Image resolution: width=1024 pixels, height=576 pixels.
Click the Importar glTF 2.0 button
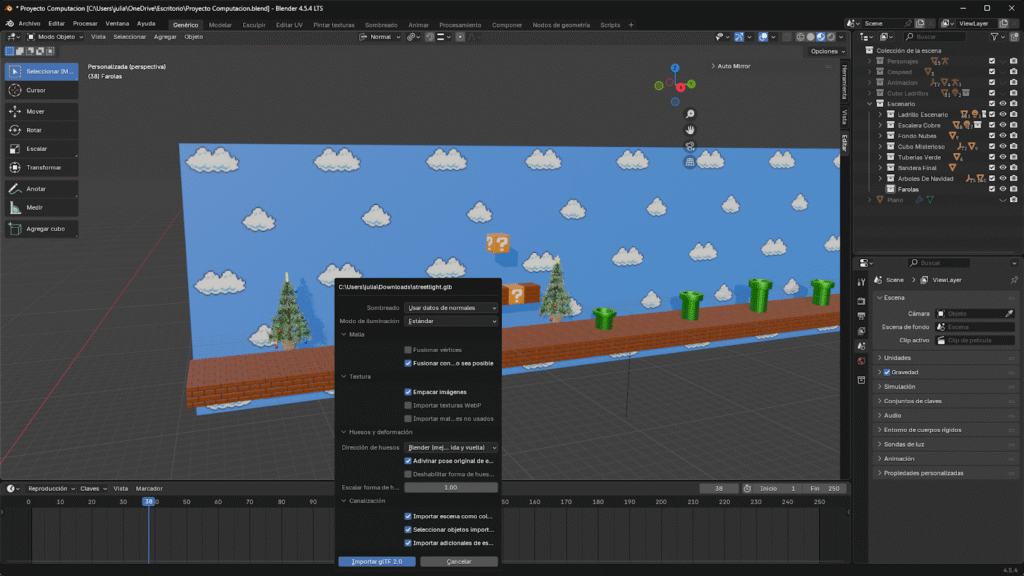click(x=376, y=562)
